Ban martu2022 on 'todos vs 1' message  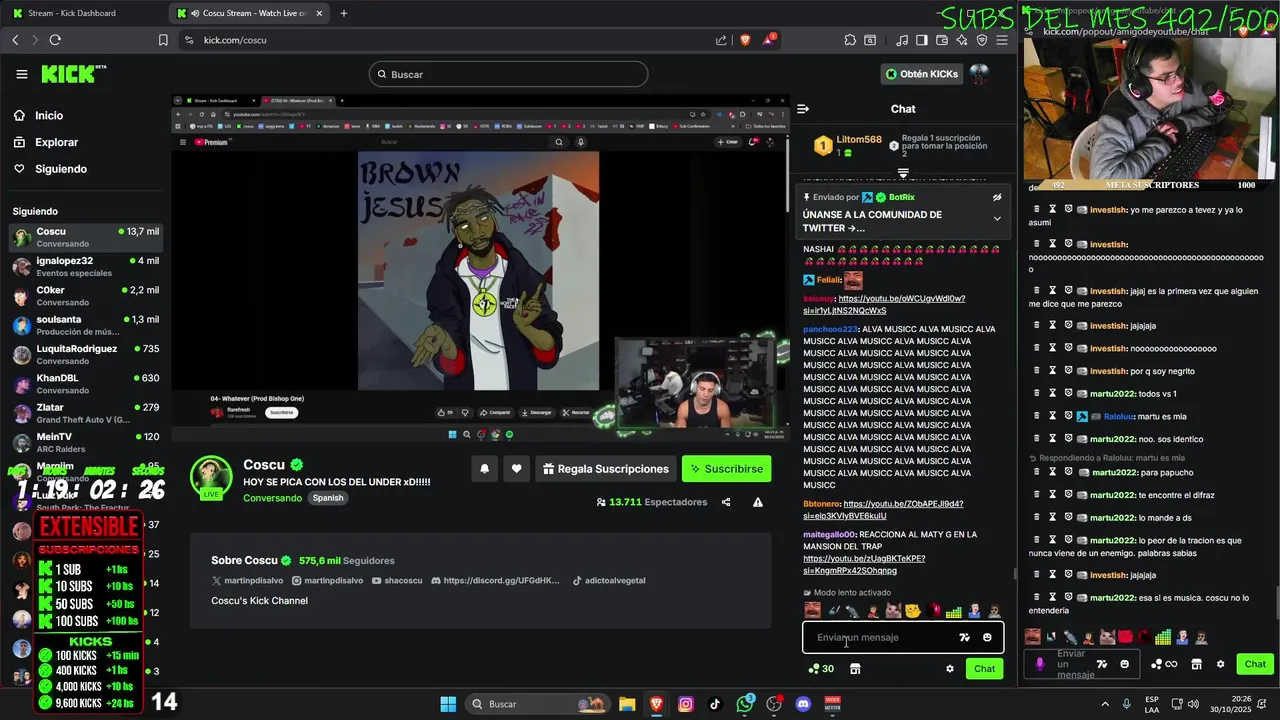1068,394
